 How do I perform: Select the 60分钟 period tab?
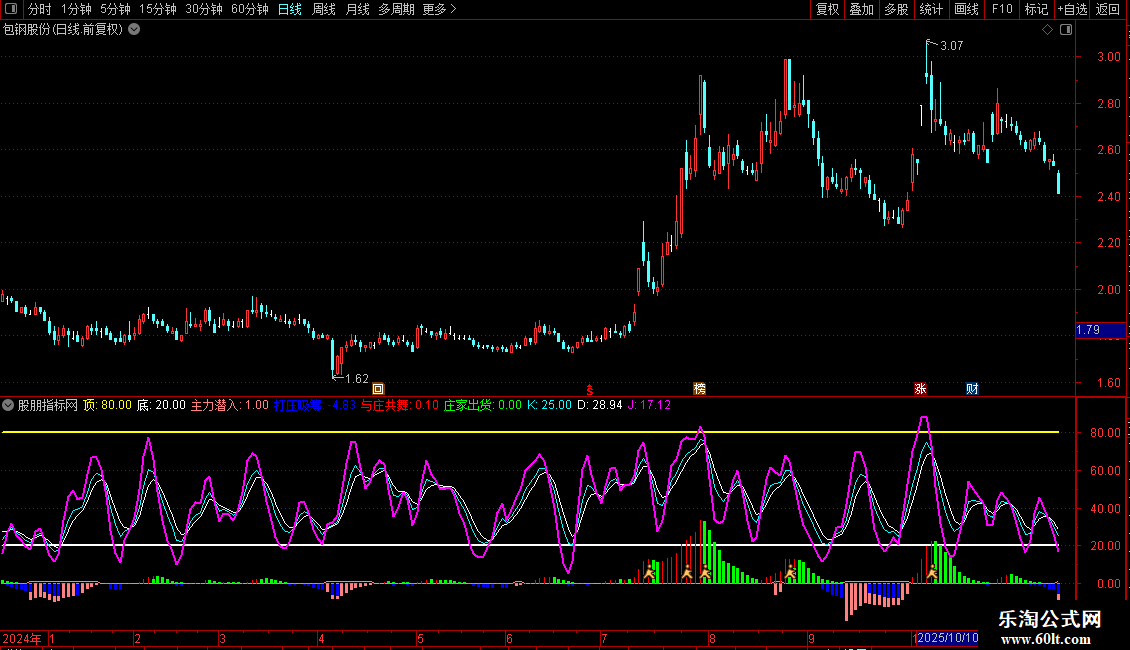(250, 9)
